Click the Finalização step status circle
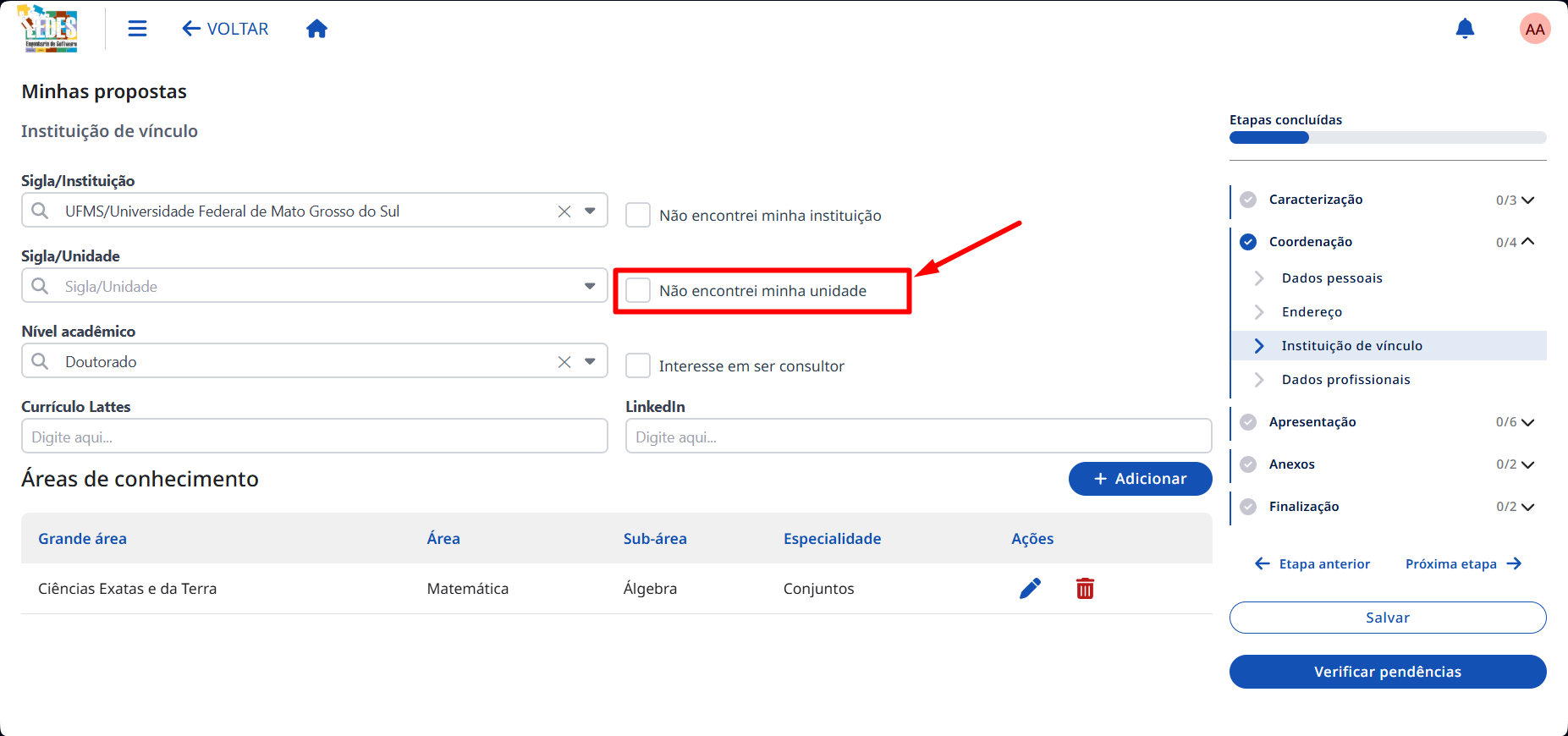The height and width of the screenshot is (736, 1568). [x=1248, y=507]
